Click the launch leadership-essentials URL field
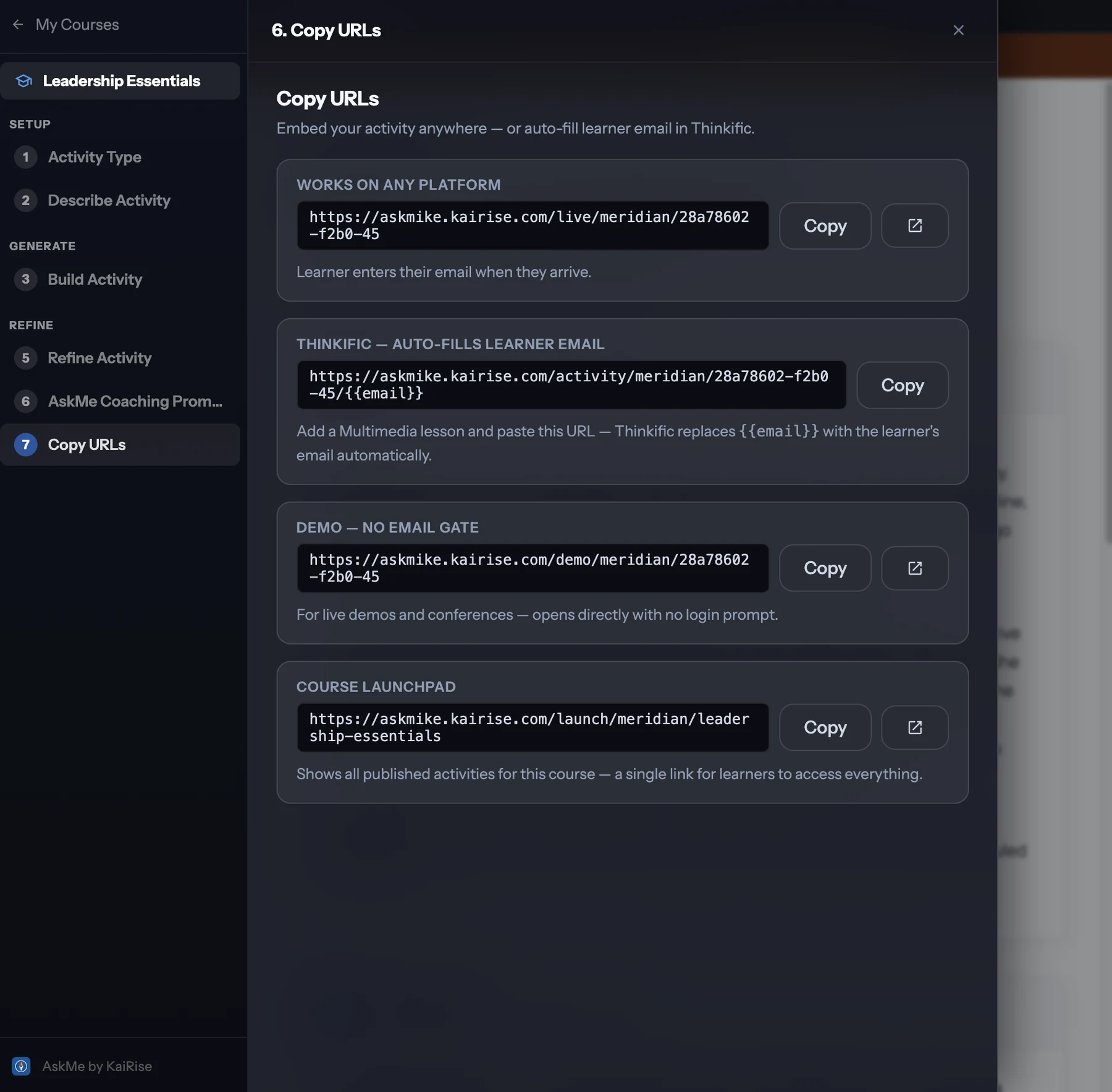 coord(533,727)
